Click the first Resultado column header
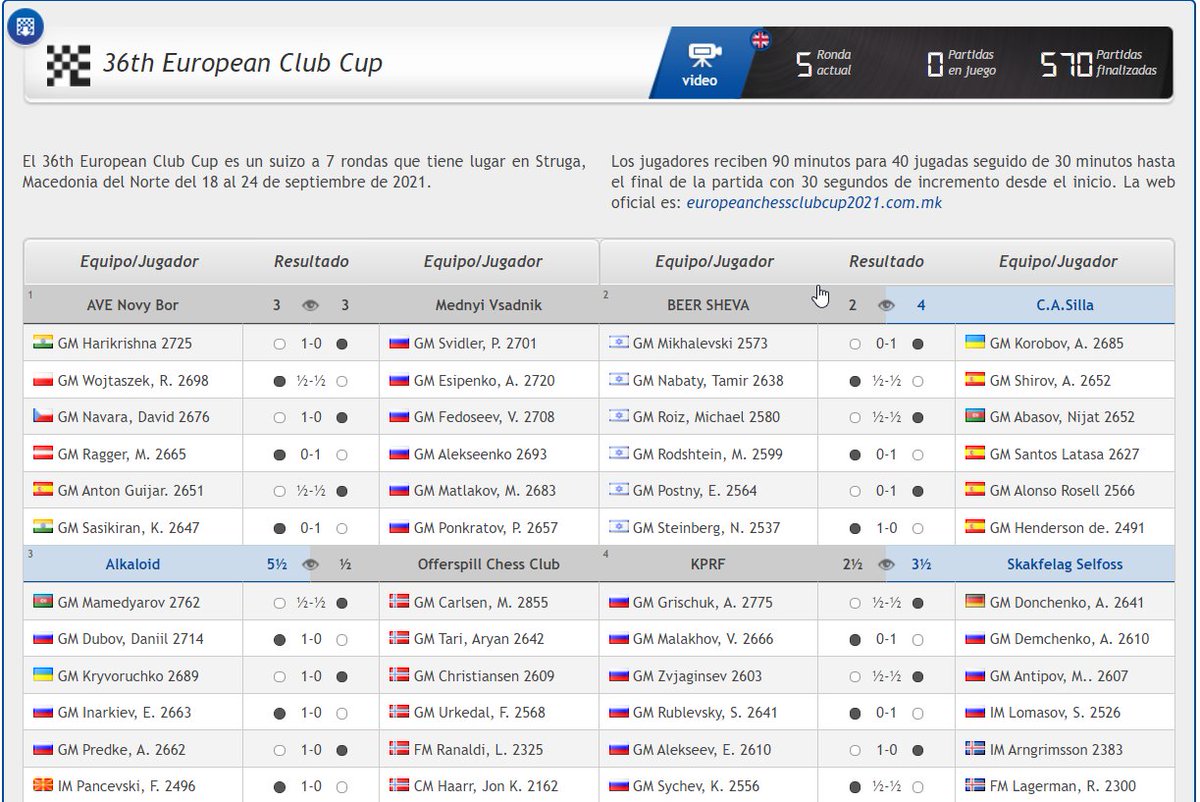 point(311,261)
